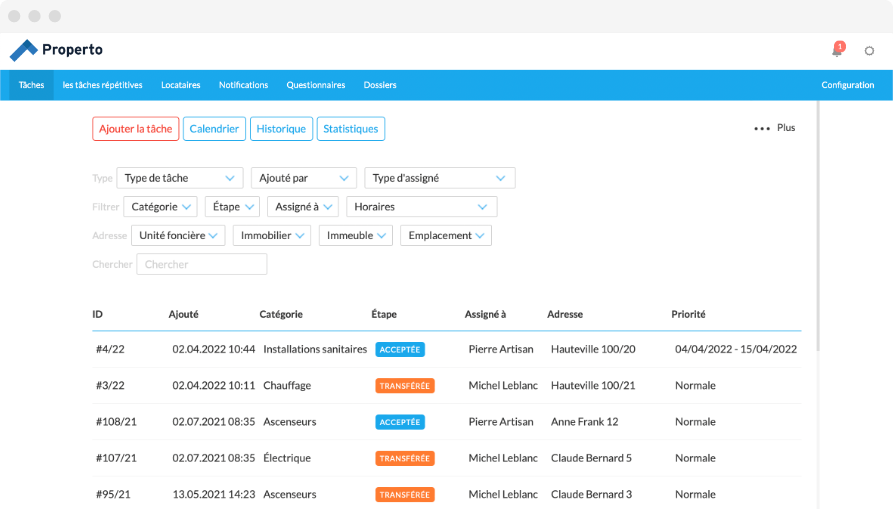This screenshot has width=893, height=509.
Task: Open the Assigné à filter dropdown
Action: pyautogui.click(x=303, y=207)
